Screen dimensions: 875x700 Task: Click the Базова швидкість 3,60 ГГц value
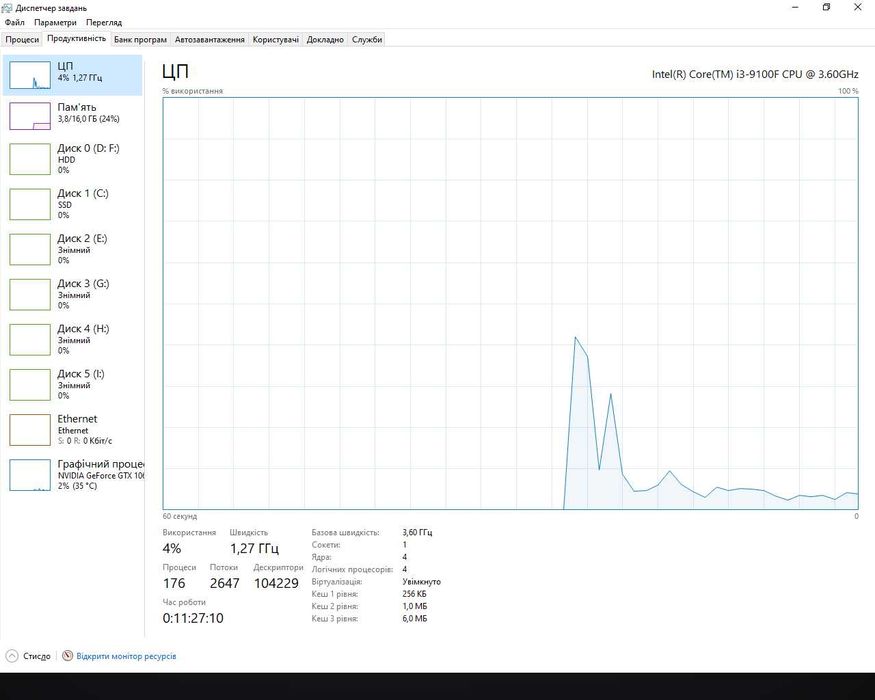417,533
